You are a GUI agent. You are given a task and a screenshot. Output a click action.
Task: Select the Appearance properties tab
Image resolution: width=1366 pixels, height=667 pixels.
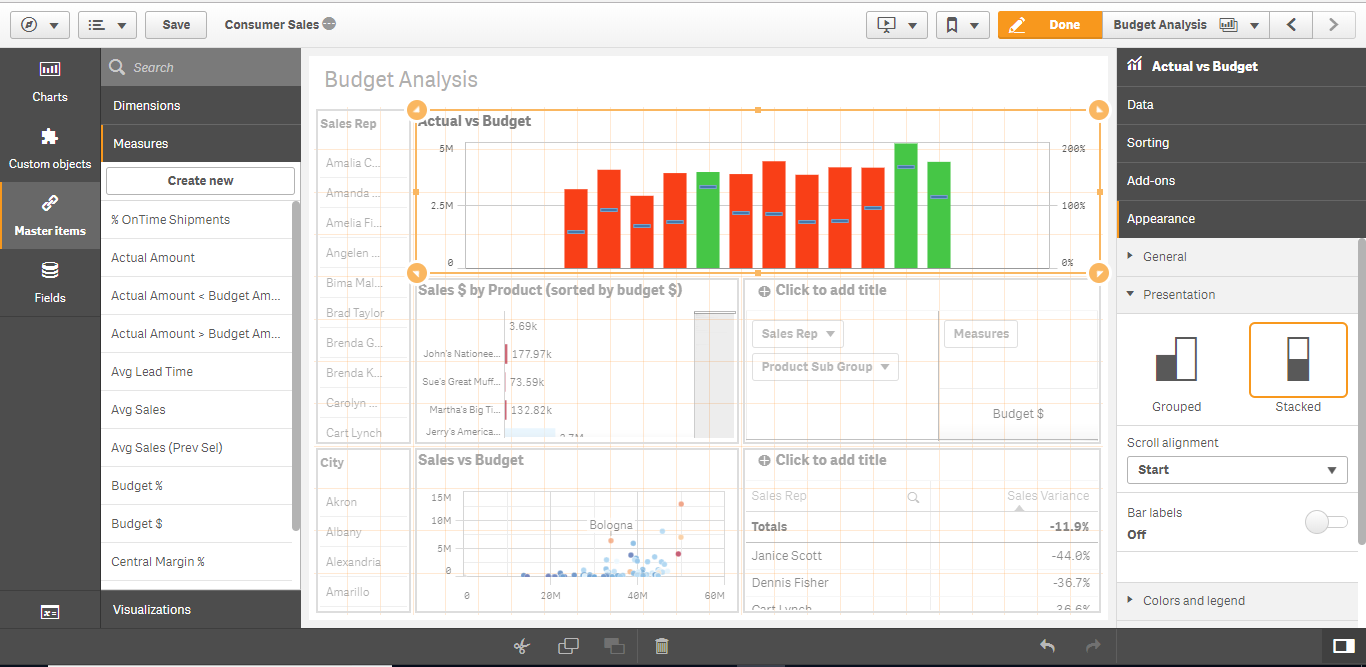(x=1241, y=219)
